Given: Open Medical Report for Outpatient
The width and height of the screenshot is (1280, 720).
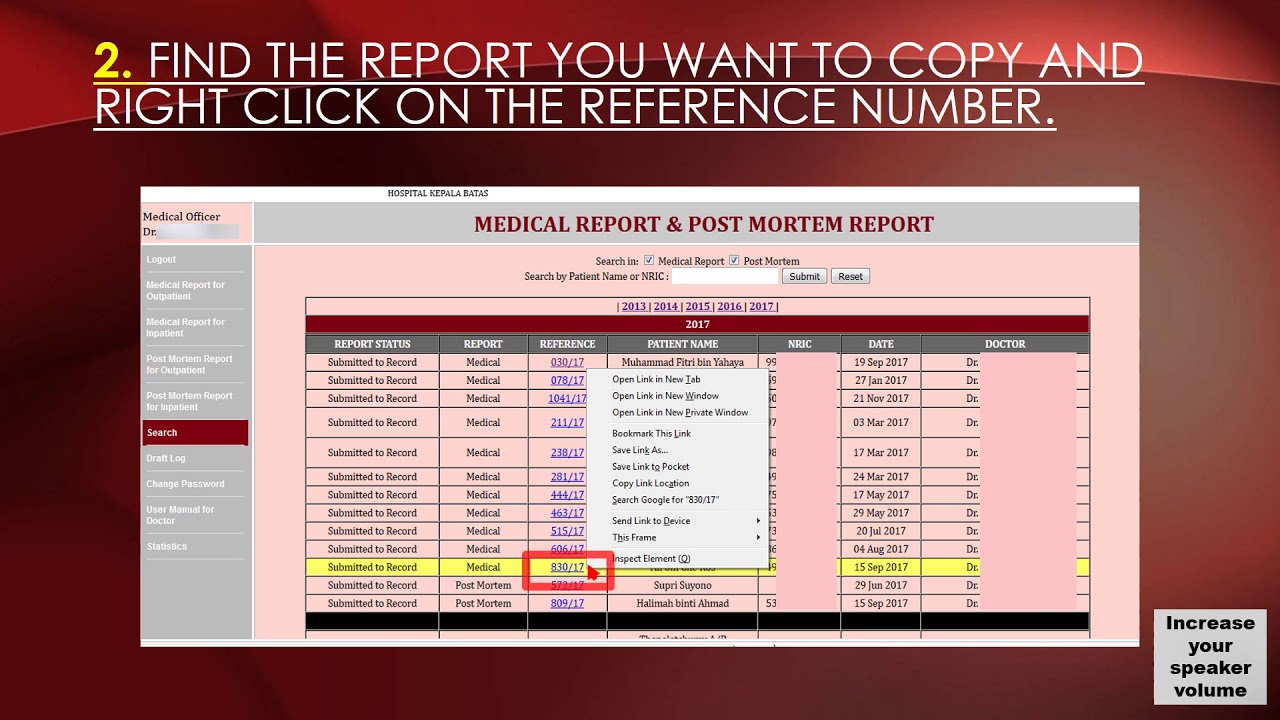Looking at the screenshot, I should click(186, 291).
